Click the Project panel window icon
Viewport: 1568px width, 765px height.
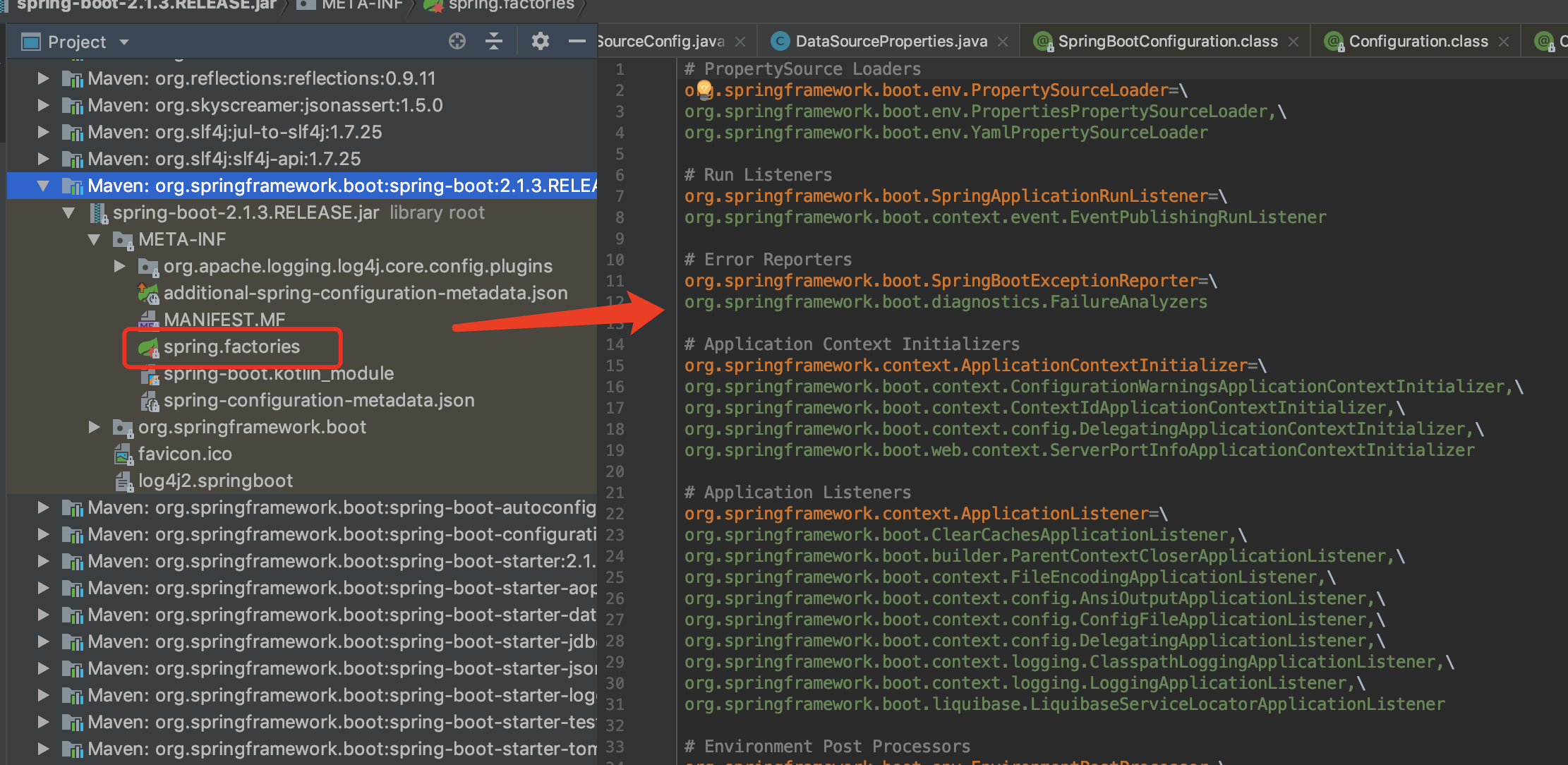click(x=31, y=42)
